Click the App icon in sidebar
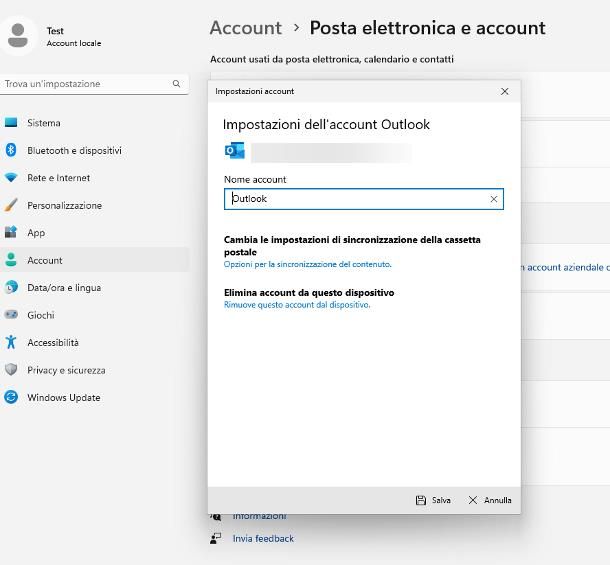This screenshot has width=610, height=565. point(11,232)
